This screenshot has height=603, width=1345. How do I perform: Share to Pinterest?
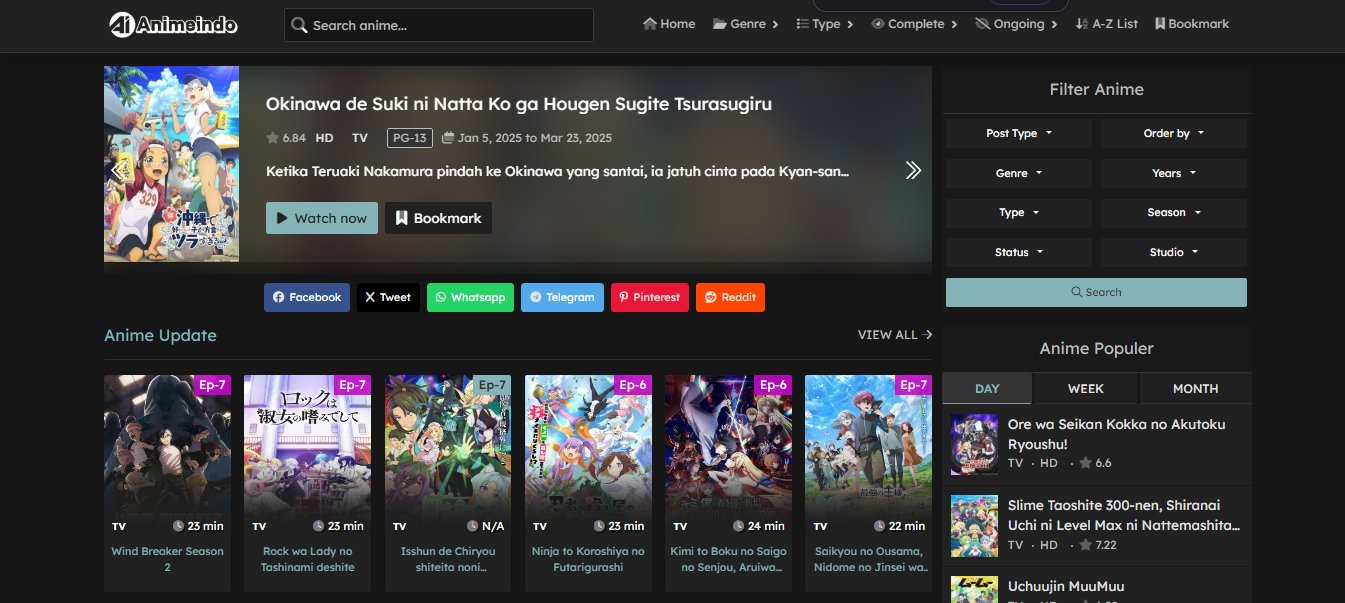click(650, 297)
